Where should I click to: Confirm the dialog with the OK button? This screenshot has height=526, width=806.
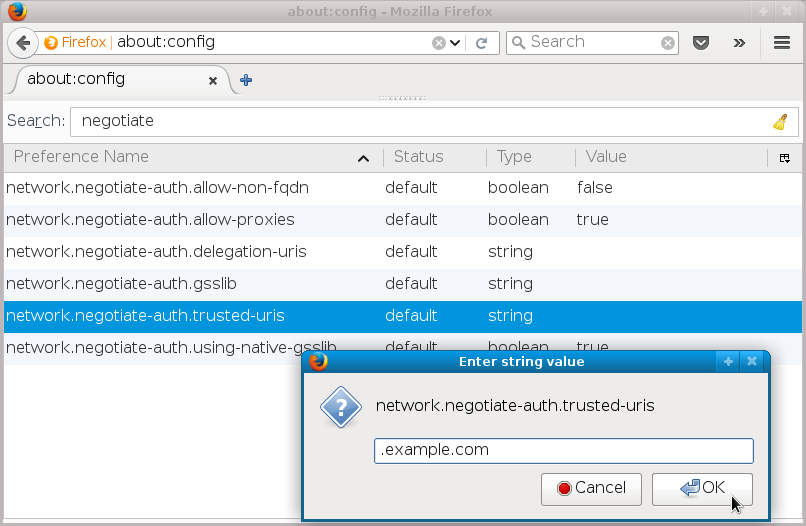coord(702,489)
